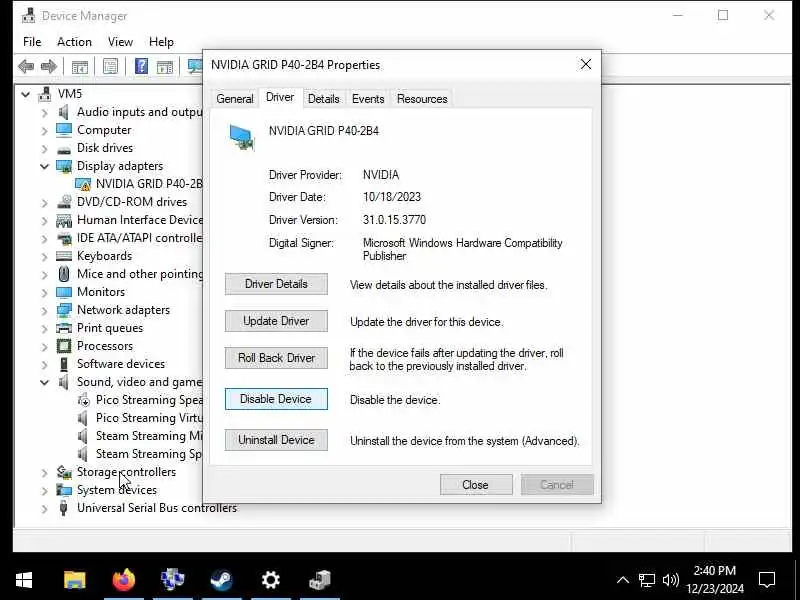Switch to the Resources tab
This screenshot has width=800, height=600.
point(422,99)
